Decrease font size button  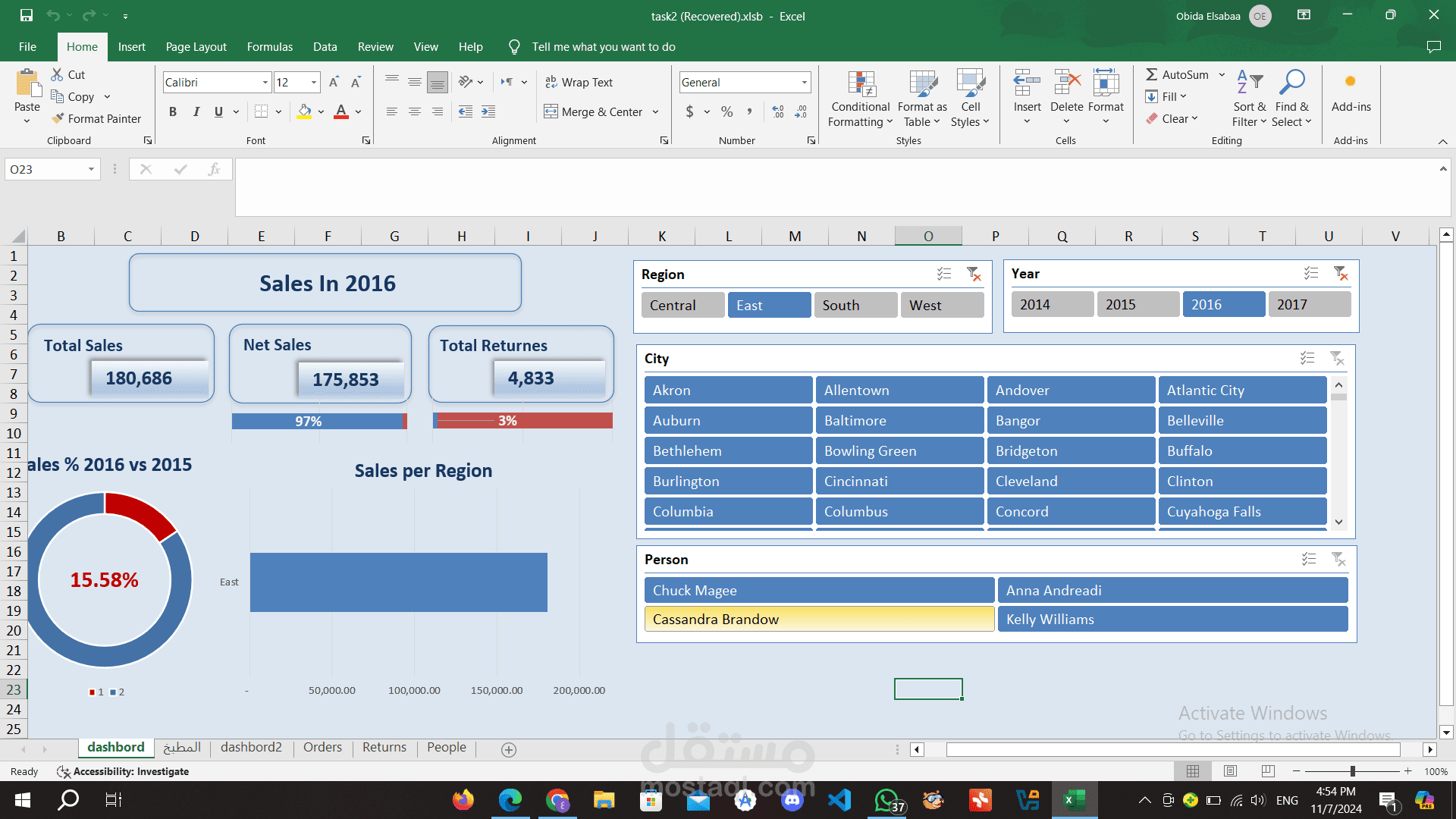[356, 82]
